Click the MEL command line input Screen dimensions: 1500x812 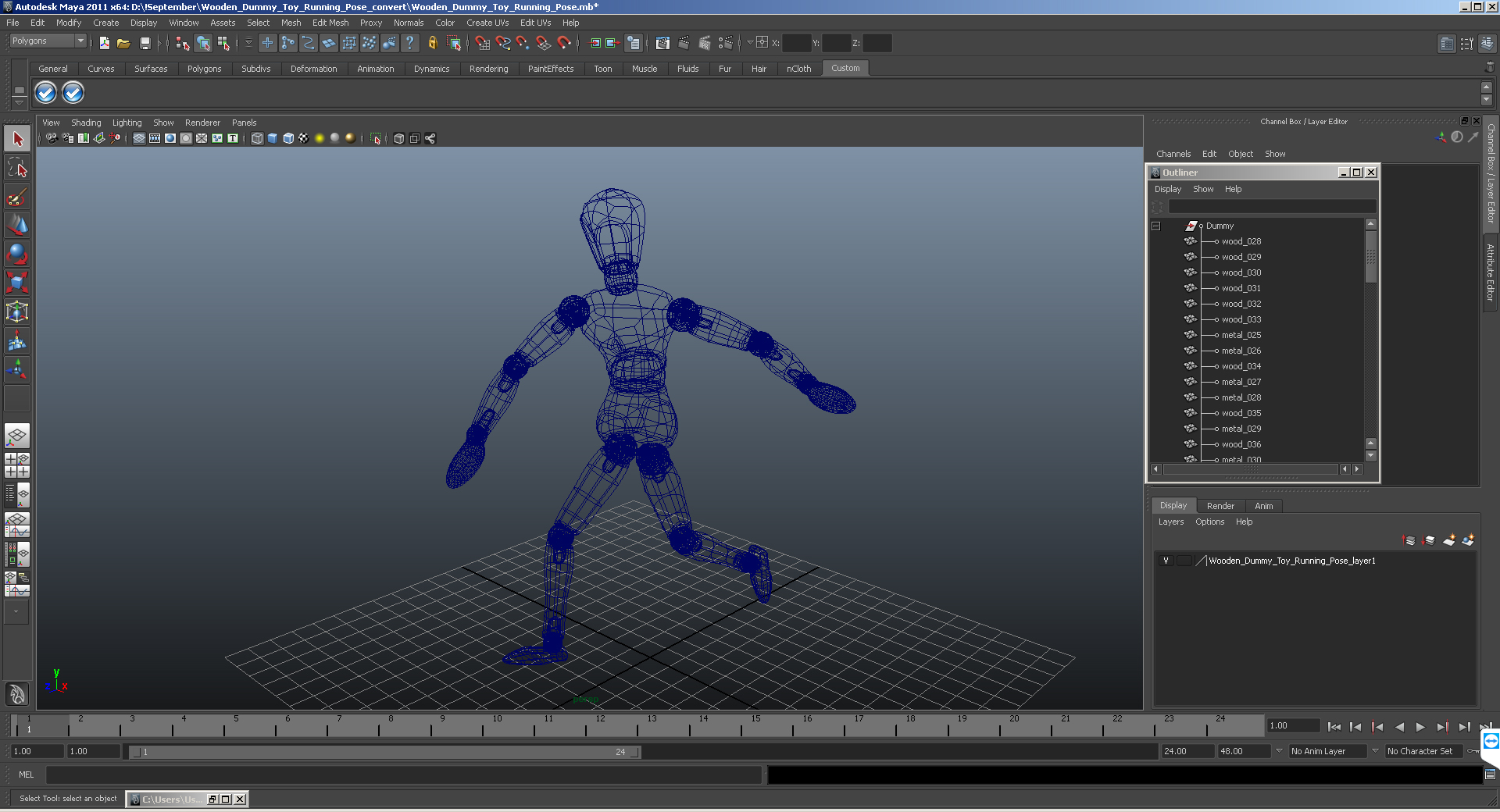tap(404, 775)
